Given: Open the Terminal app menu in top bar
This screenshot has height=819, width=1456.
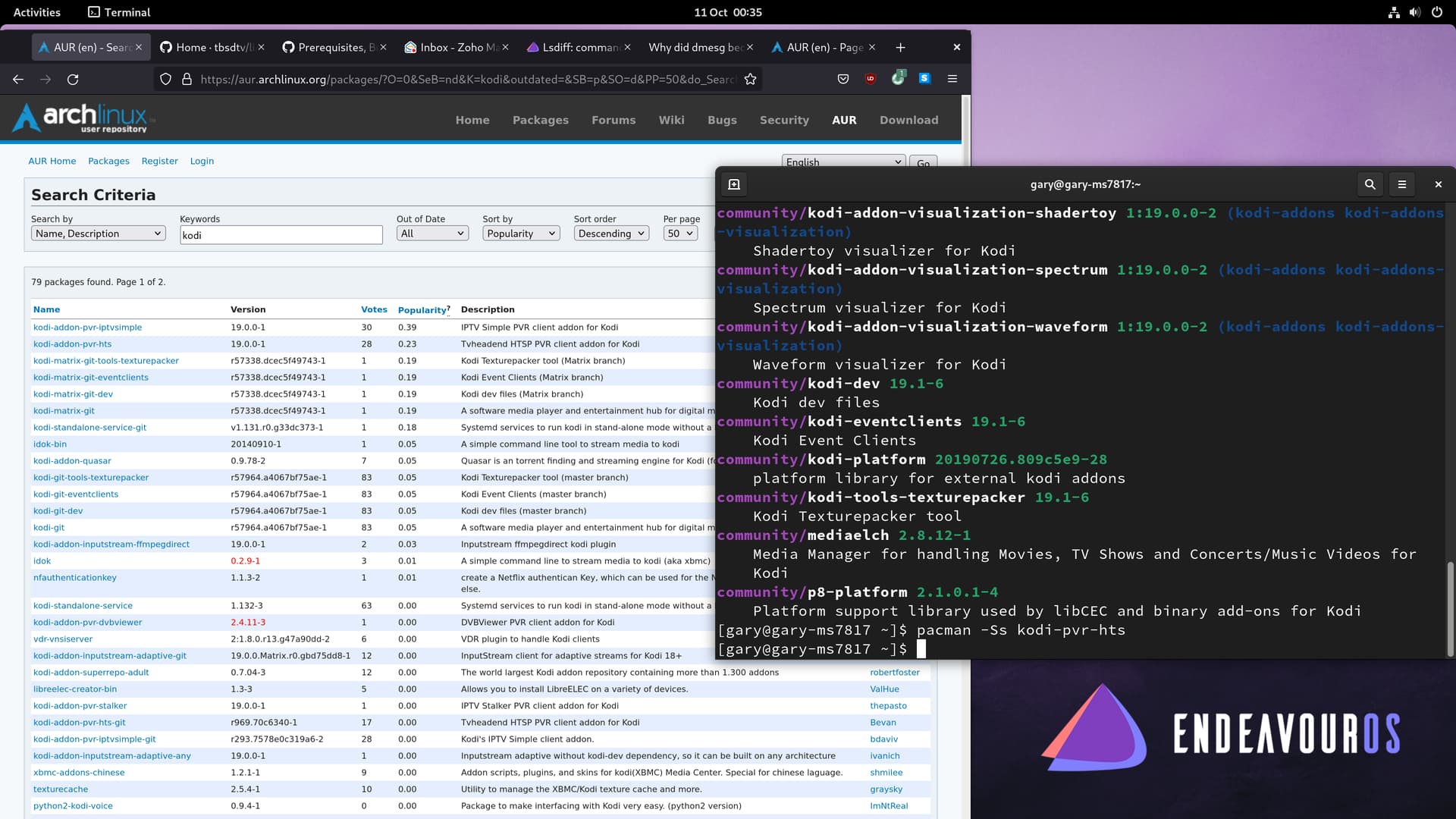Looking at the screenshot, I should (x=119, y=12).
